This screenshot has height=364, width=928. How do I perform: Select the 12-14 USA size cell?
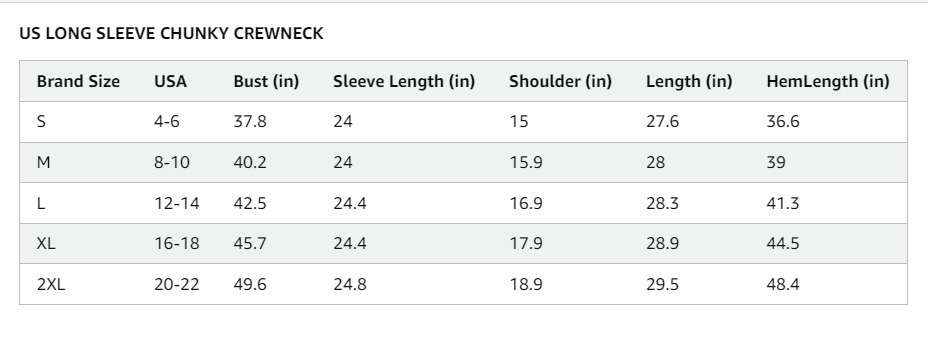(177, 203)
